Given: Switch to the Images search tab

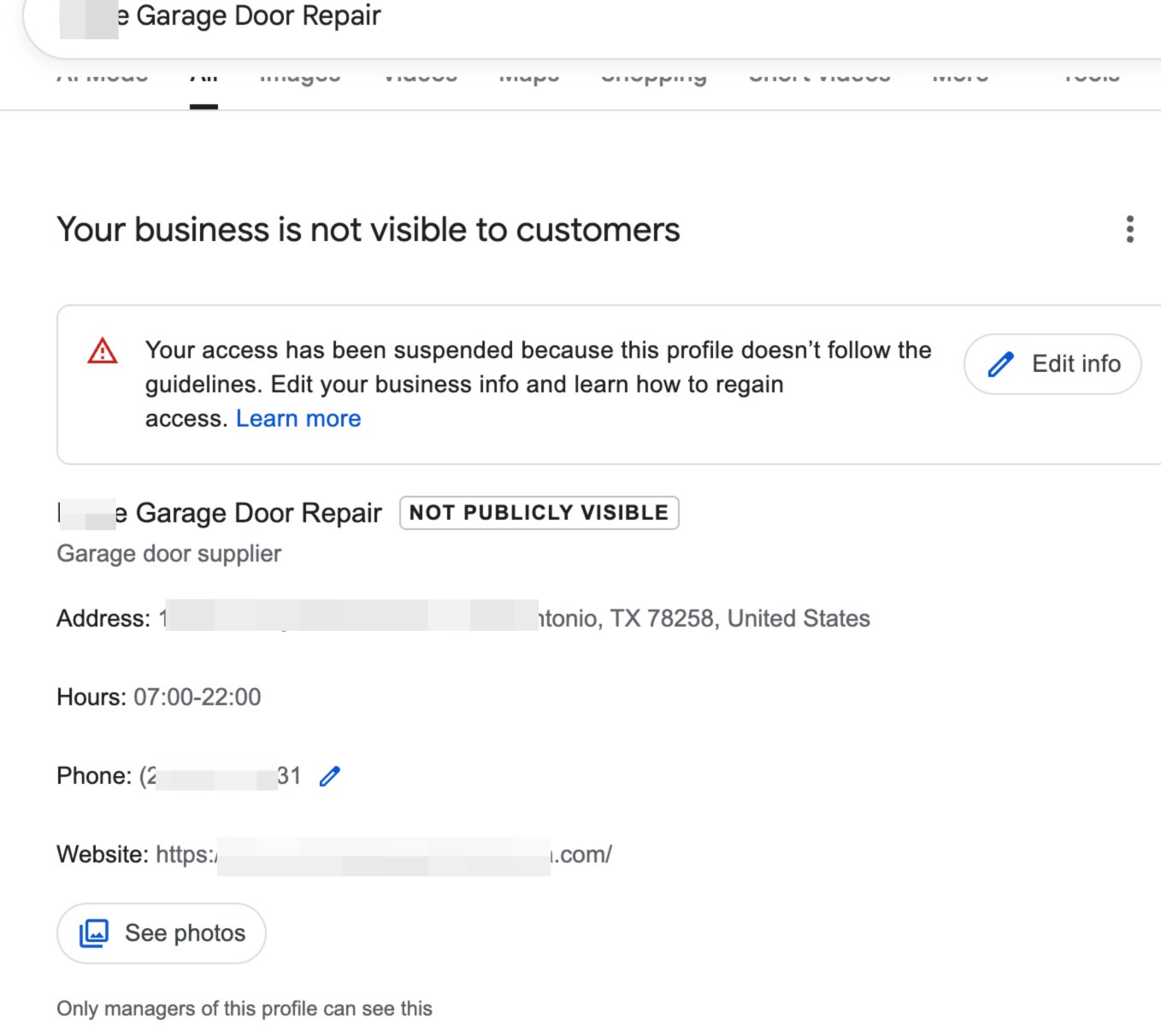Looking at the screenshot, I should coord(299,77).
